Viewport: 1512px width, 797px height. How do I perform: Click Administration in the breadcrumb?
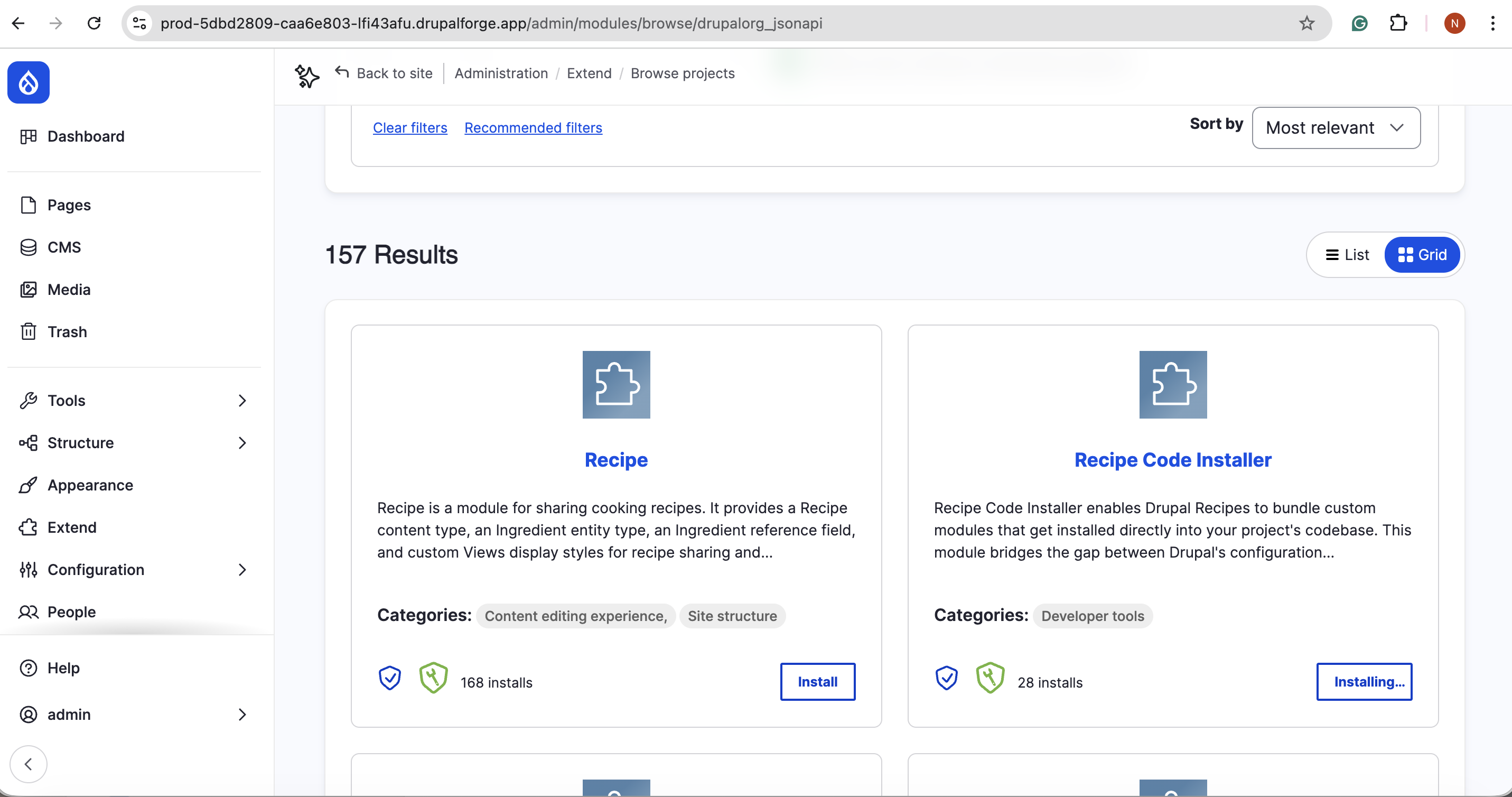point(501,73)
